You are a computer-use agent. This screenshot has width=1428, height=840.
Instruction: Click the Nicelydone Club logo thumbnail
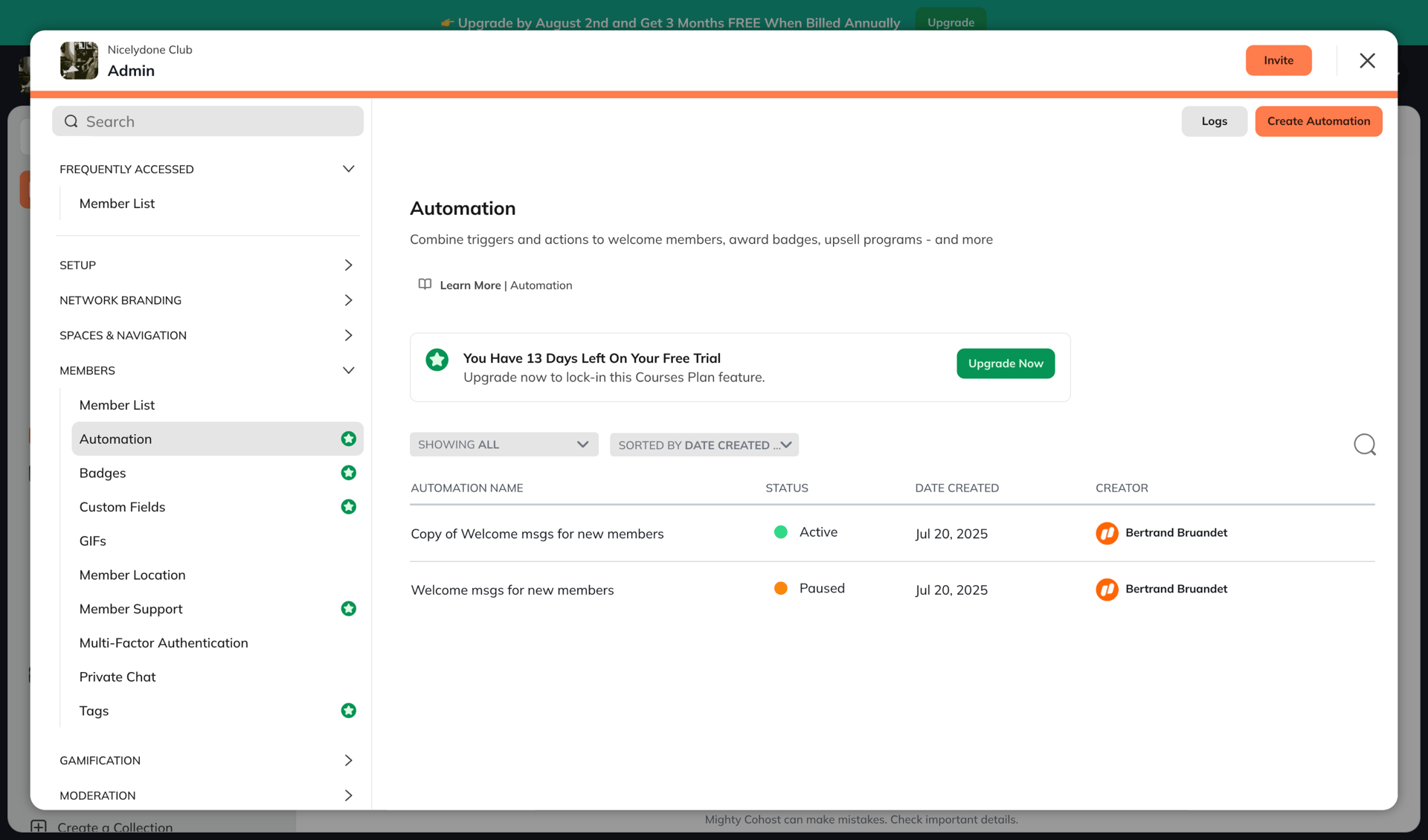79,60
